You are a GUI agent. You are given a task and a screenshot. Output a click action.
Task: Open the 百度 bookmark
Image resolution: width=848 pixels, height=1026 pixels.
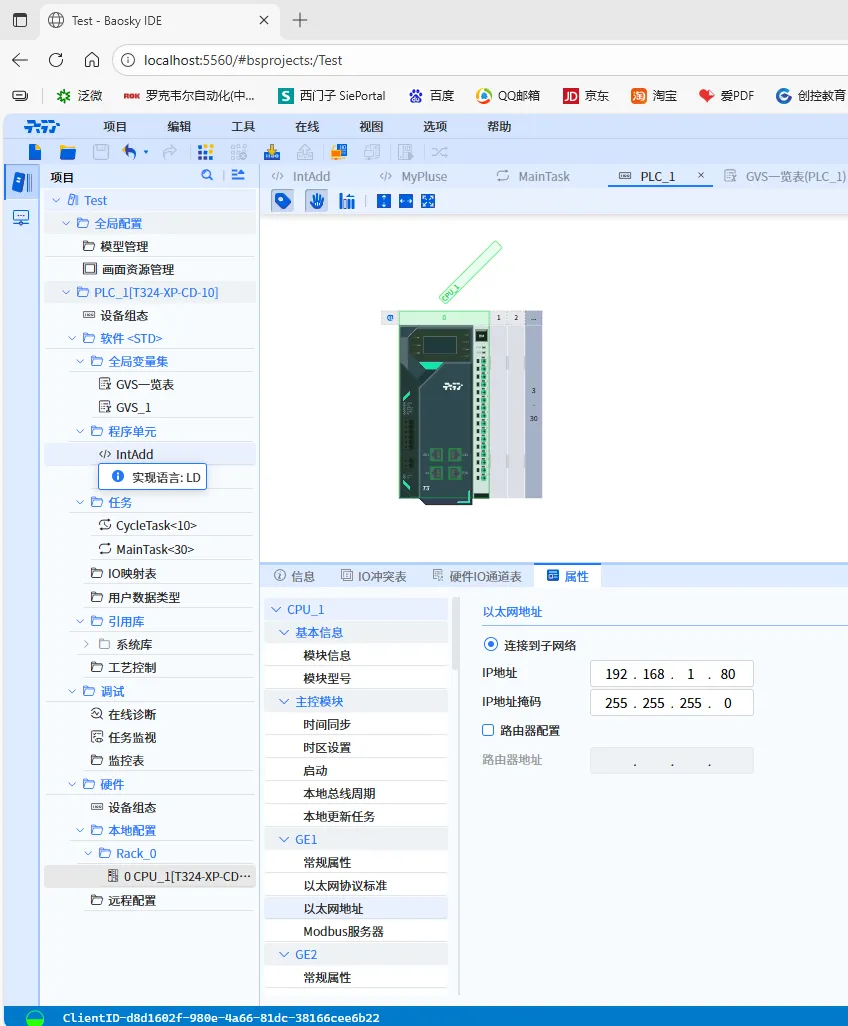tap(431, 96)
